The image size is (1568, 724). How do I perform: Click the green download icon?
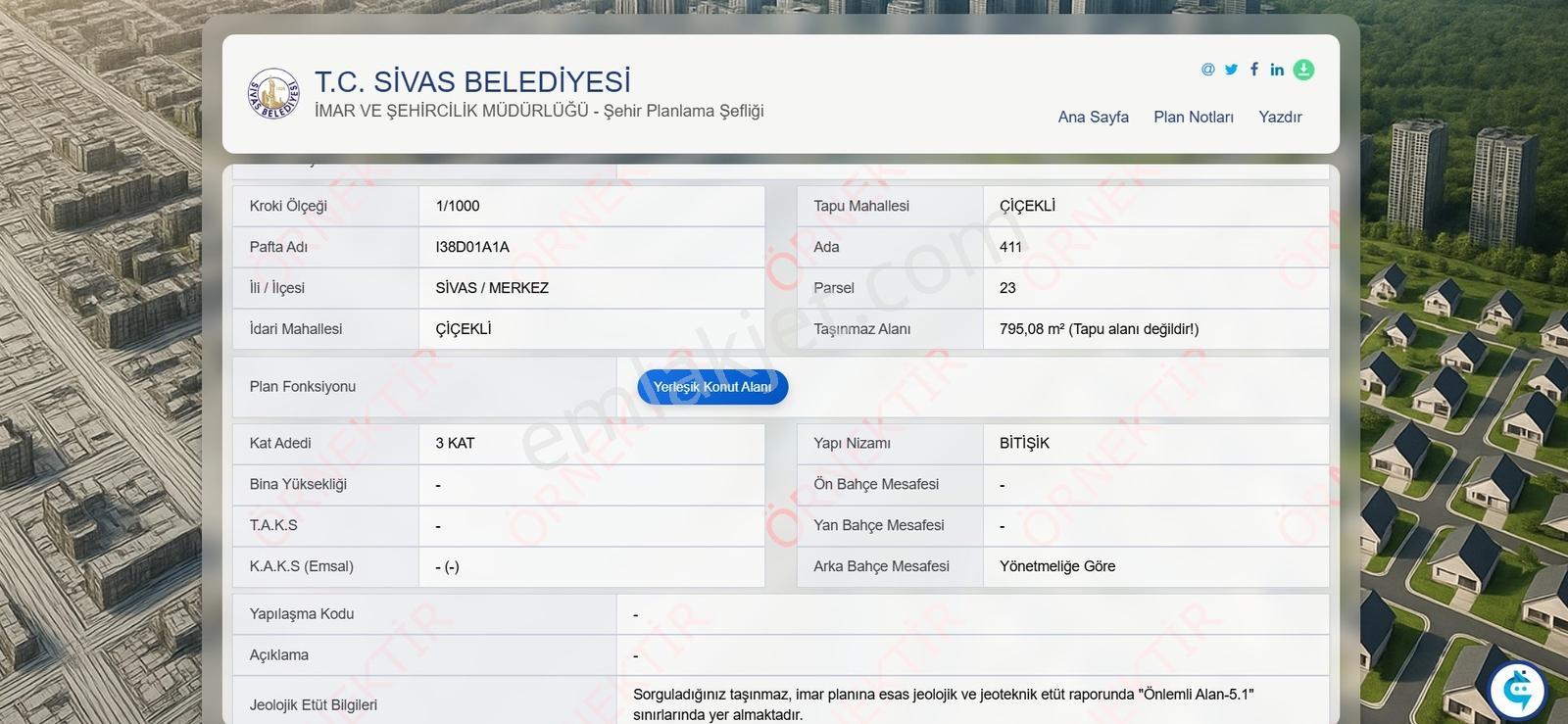tap(1303, 70)
